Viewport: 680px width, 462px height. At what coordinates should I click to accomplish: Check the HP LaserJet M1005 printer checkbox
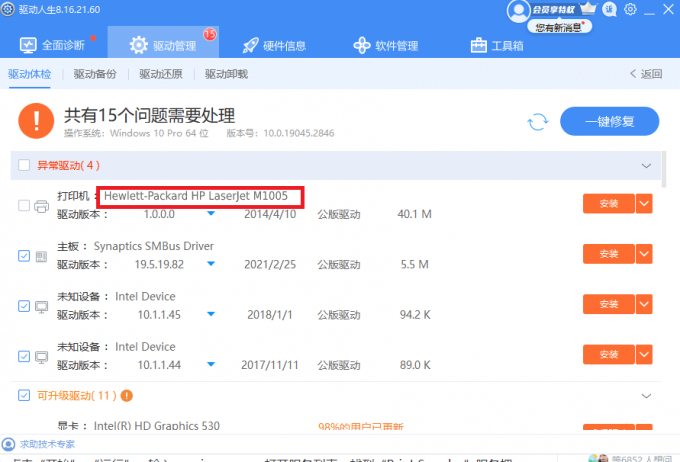coord(24,206)
